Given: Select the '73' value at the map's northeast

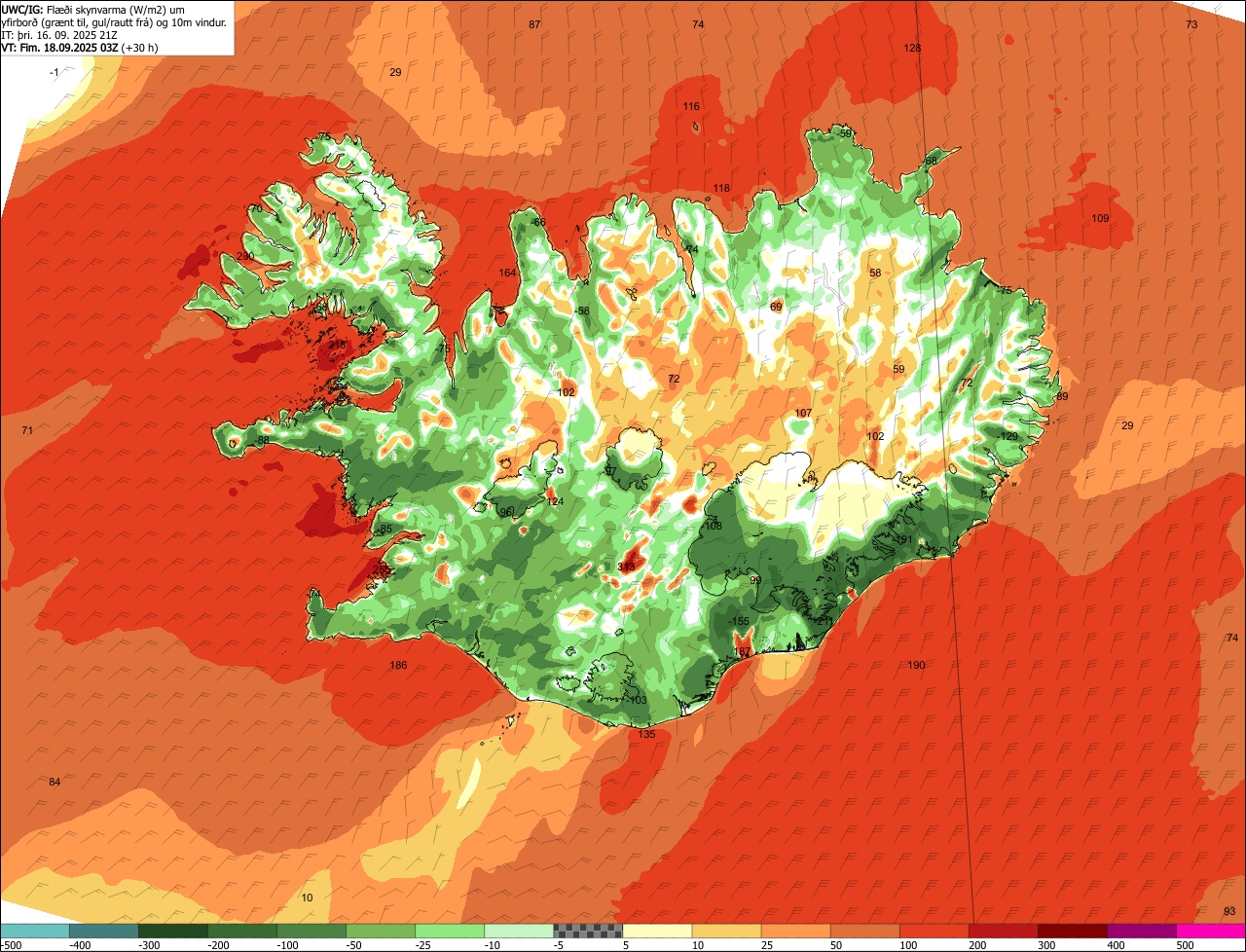Looking at the screenshot, I should click(1191, 24).
